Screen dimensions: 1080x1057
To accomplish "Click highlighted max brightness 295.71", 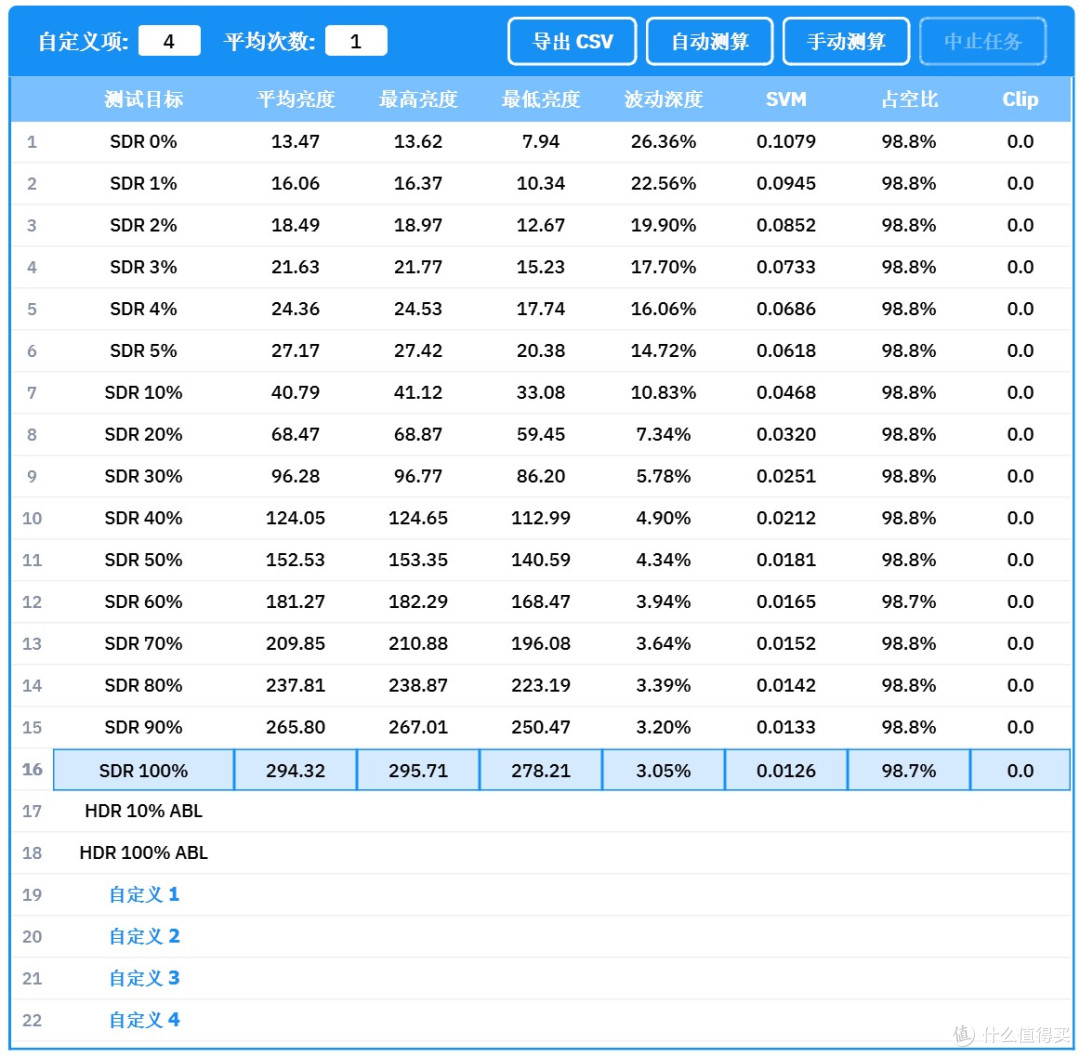I will (x=418, y=770).
